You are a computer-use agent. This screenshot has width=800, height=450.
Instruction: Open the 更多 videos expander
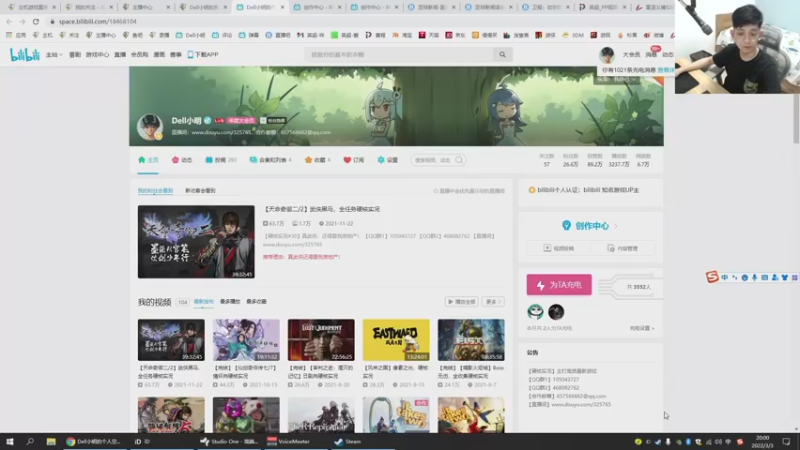click(x=493, y=302)
